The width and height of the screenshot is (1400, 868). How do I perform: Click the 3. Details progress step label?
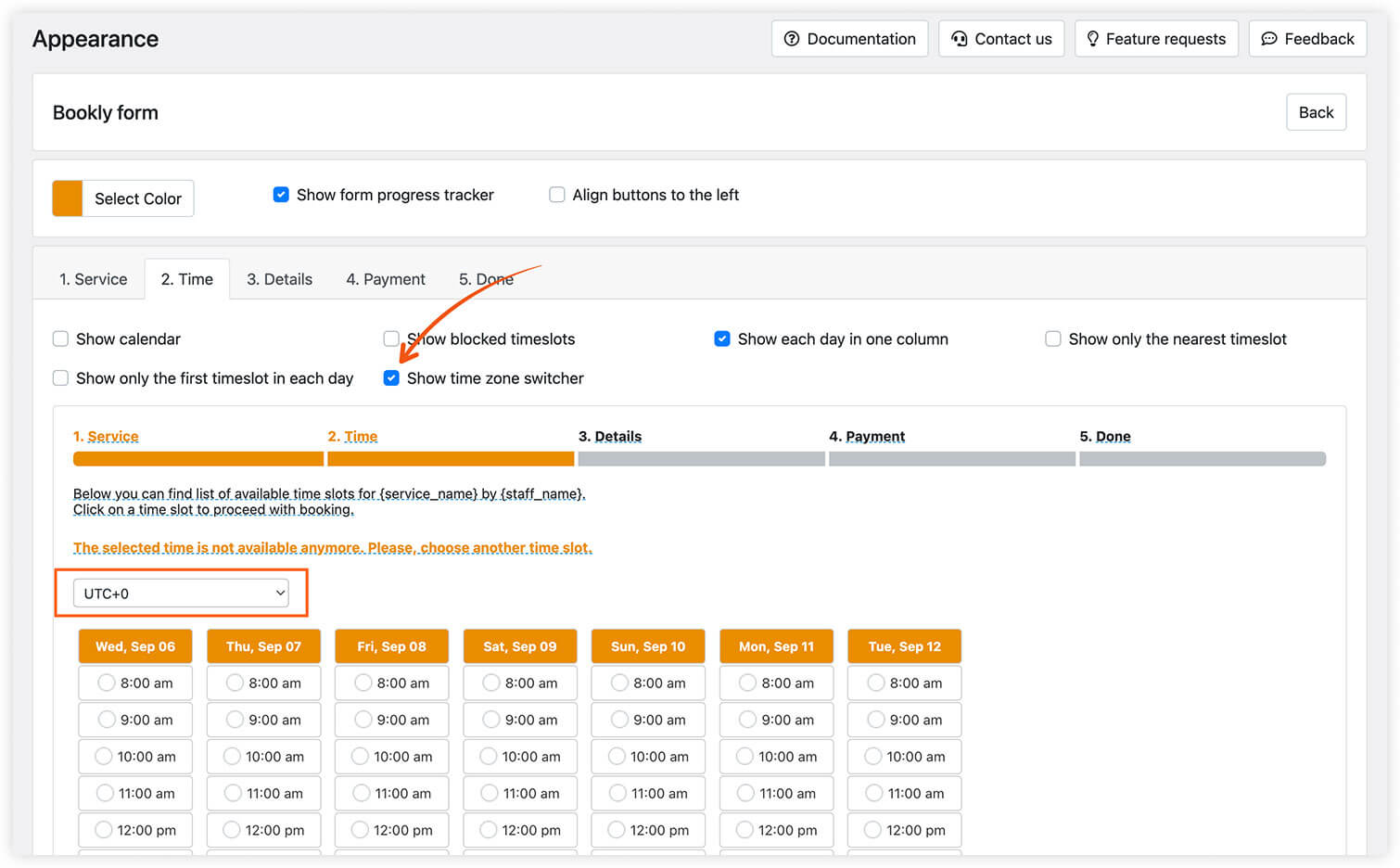pyautogui.click(x=610, y=437)
